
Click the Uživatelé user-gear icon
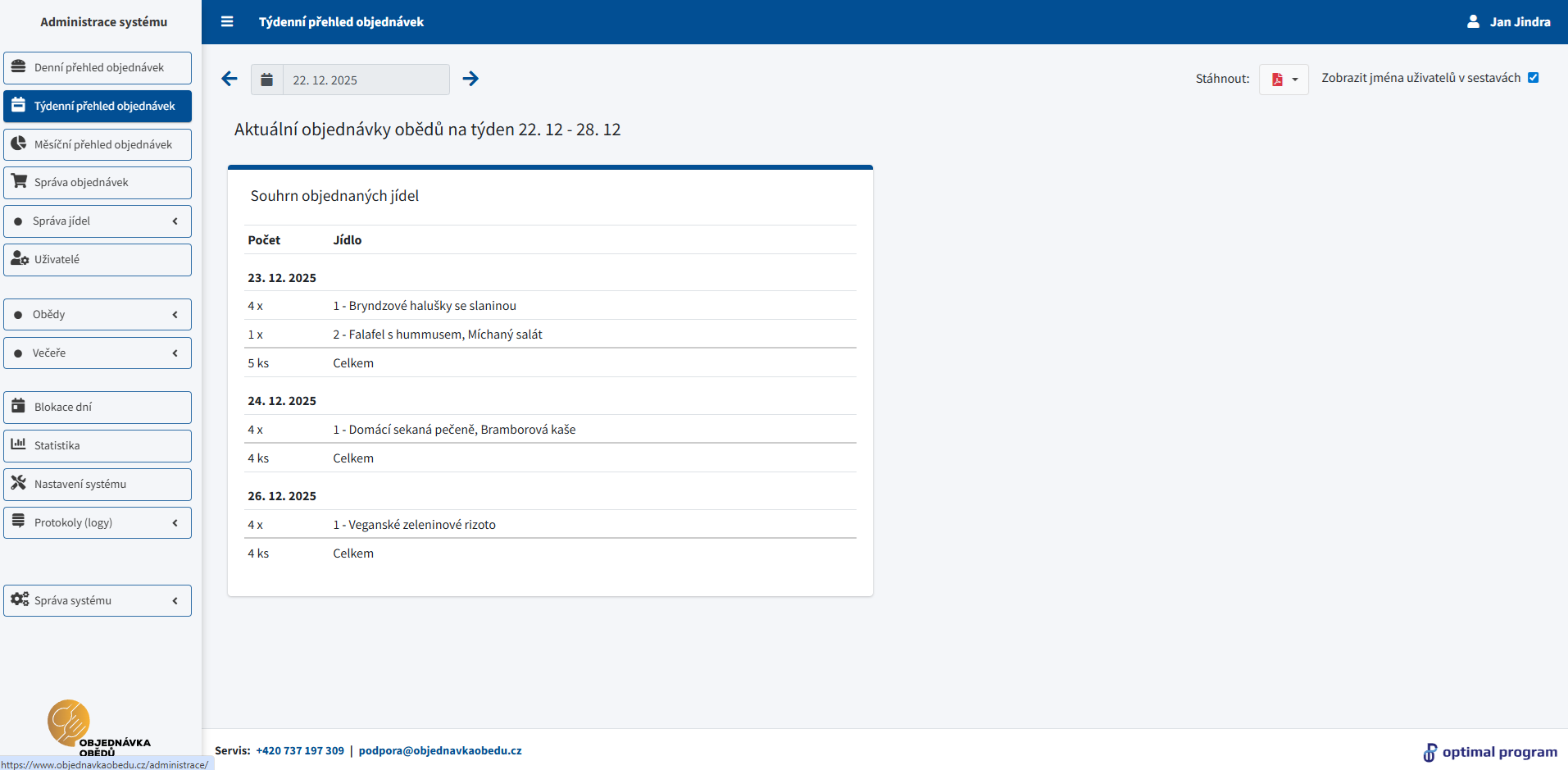click(20, 258)
